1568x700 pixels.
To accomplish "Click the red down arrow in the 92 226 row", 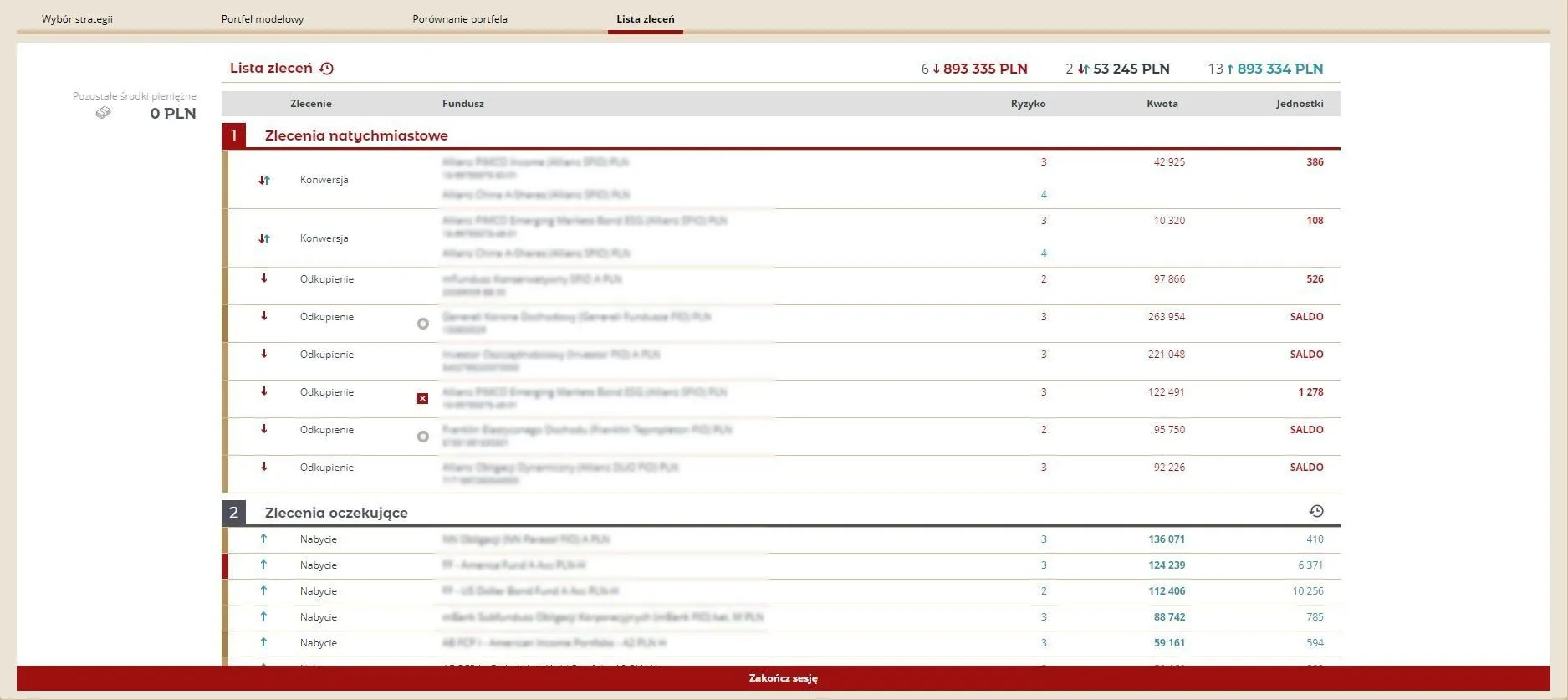I will point(264,467).
